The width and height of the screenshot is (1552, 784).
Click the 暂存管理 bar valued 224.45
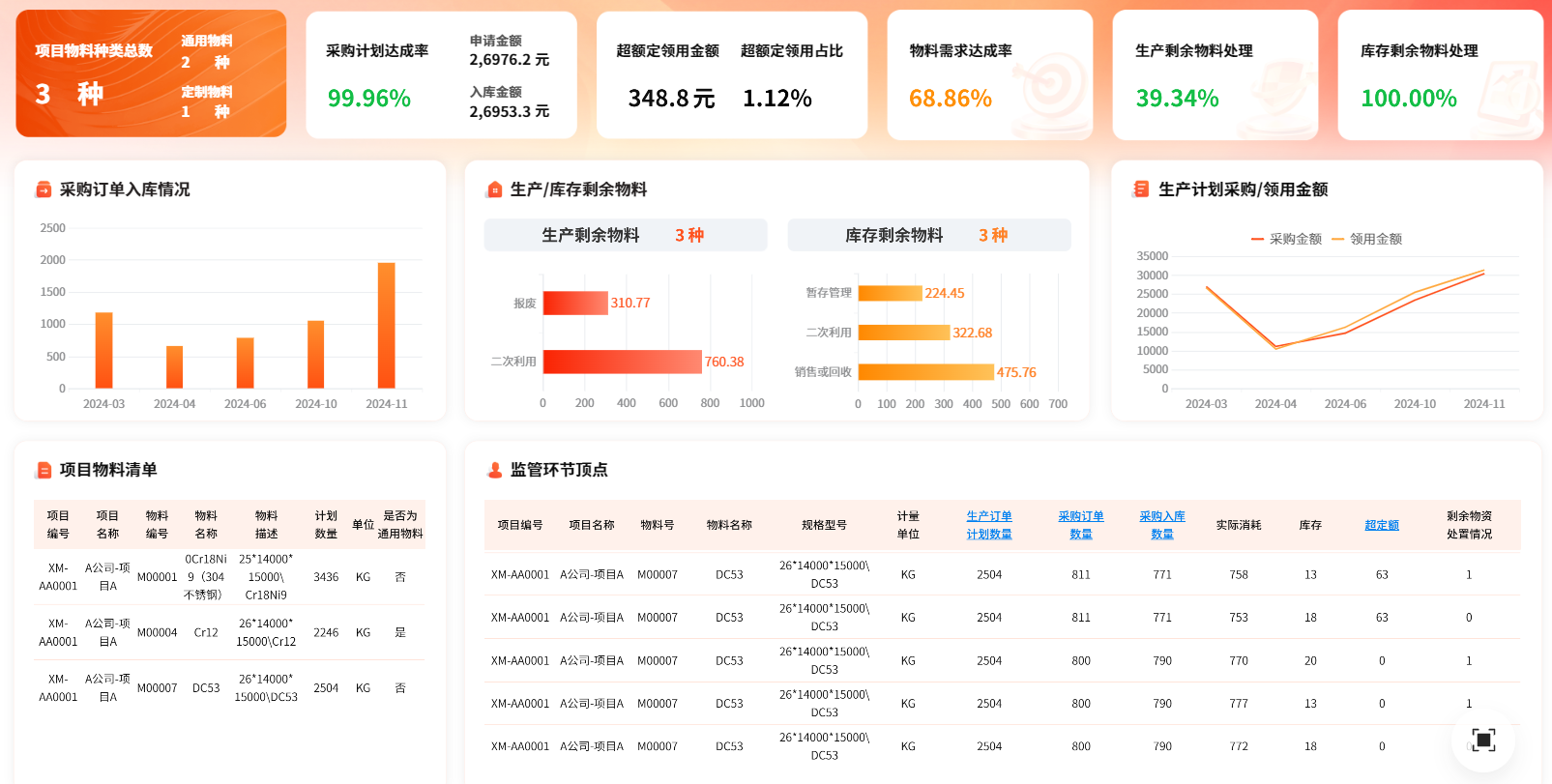[891, 293]
